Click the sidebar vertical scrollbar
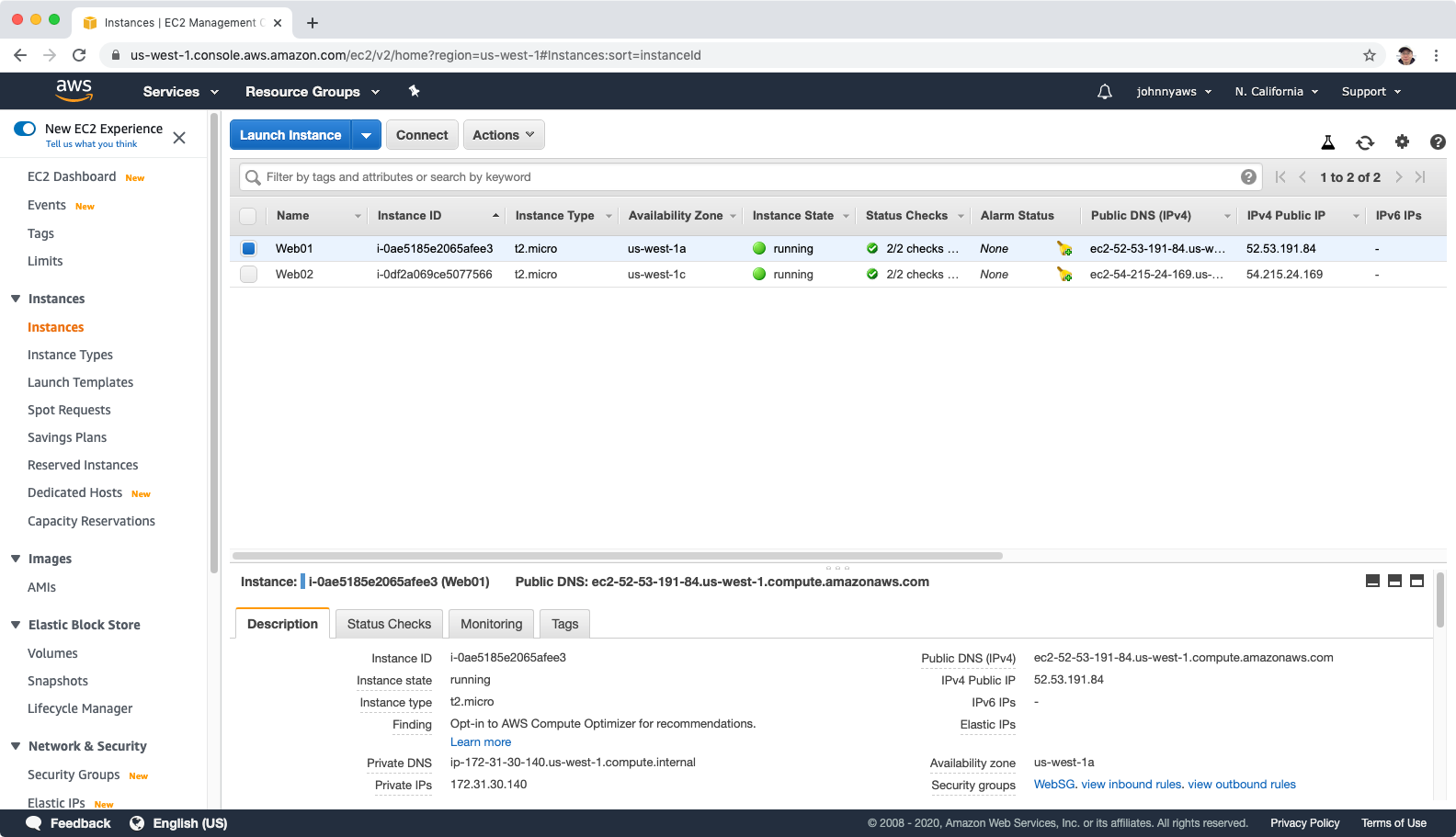1456x837 pixels. point(213,343)
